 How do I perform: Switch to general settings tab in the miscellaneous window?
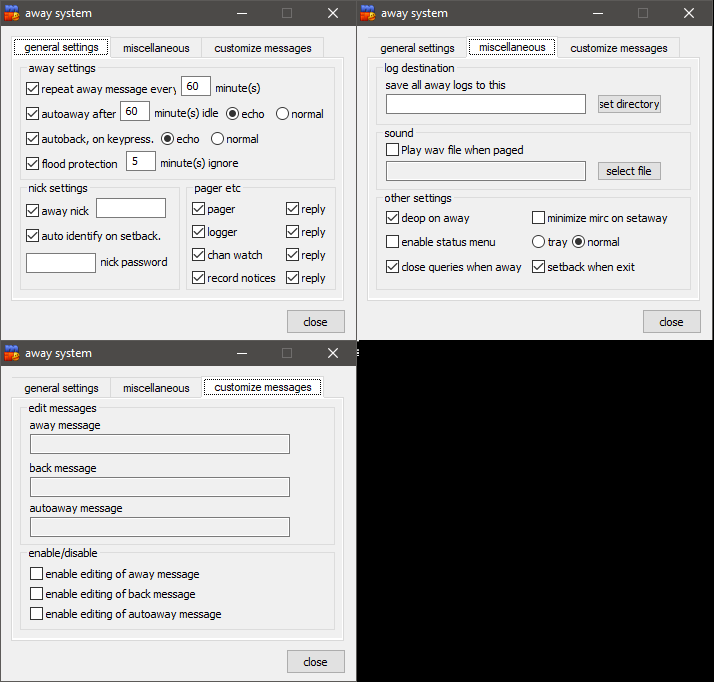coord(417,48)
